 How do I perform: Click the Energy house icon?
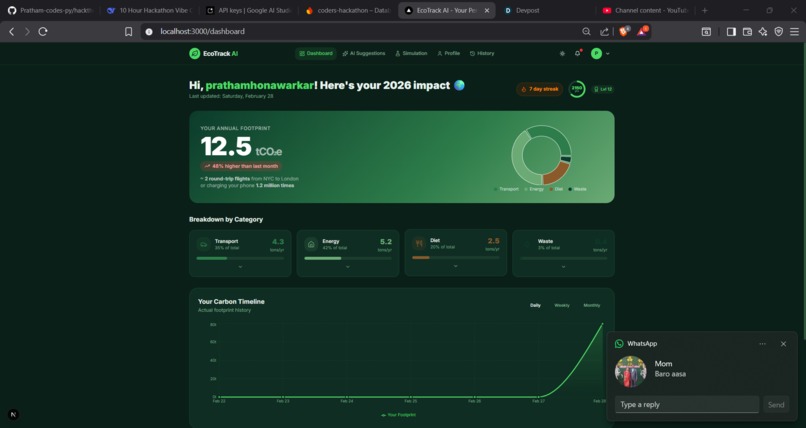point(311,245)
